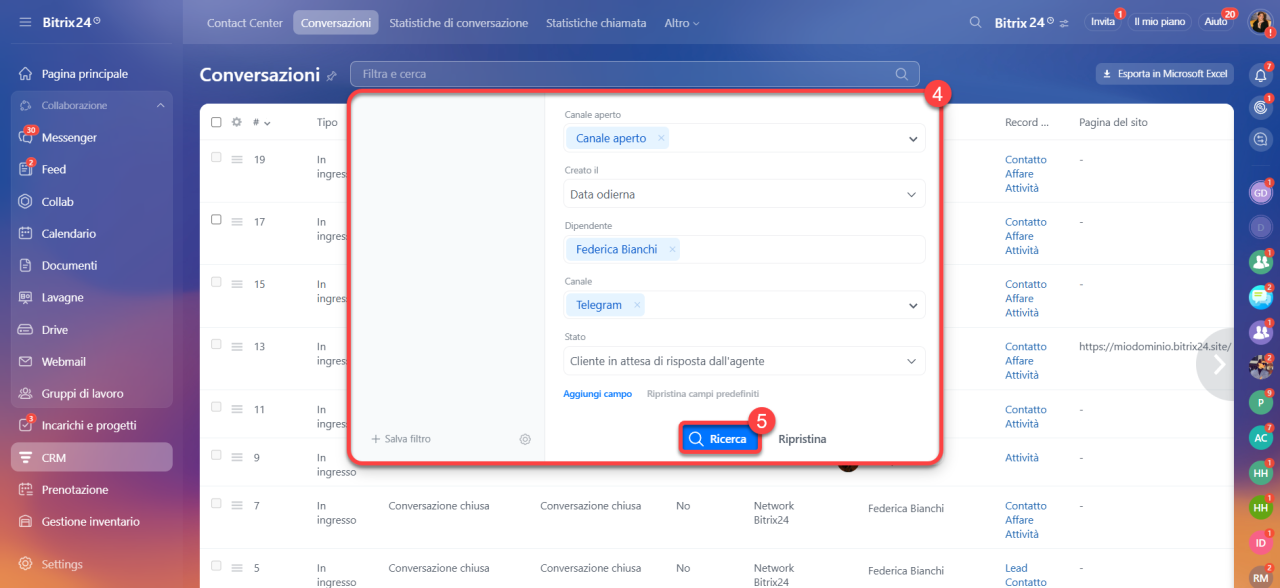Remove the Telegram tag
1280x588 pixels.
(x=636, y=305)
